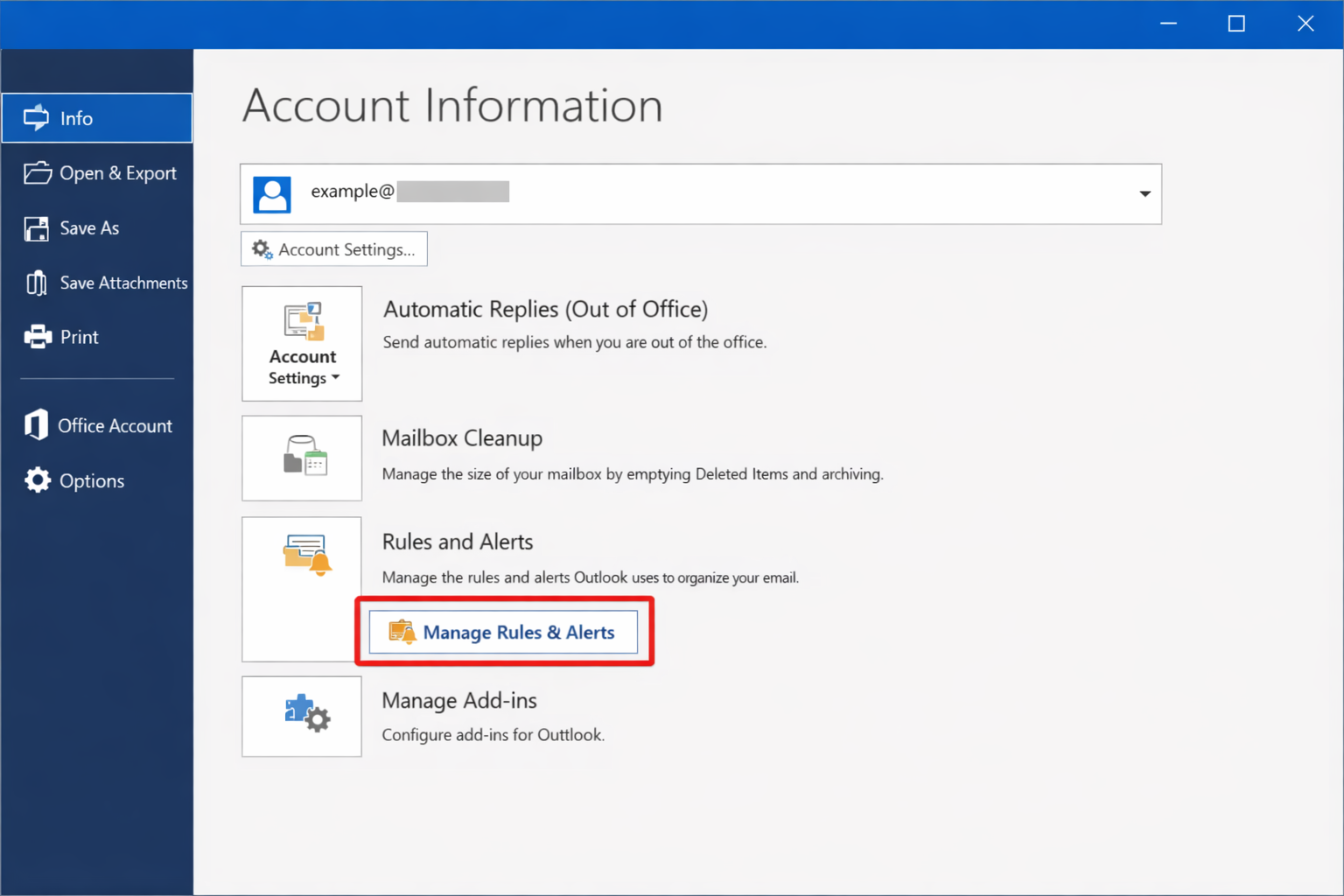Click the window maximize button
This screenshot has width=1344, height=896.
tap(1236, 24)
